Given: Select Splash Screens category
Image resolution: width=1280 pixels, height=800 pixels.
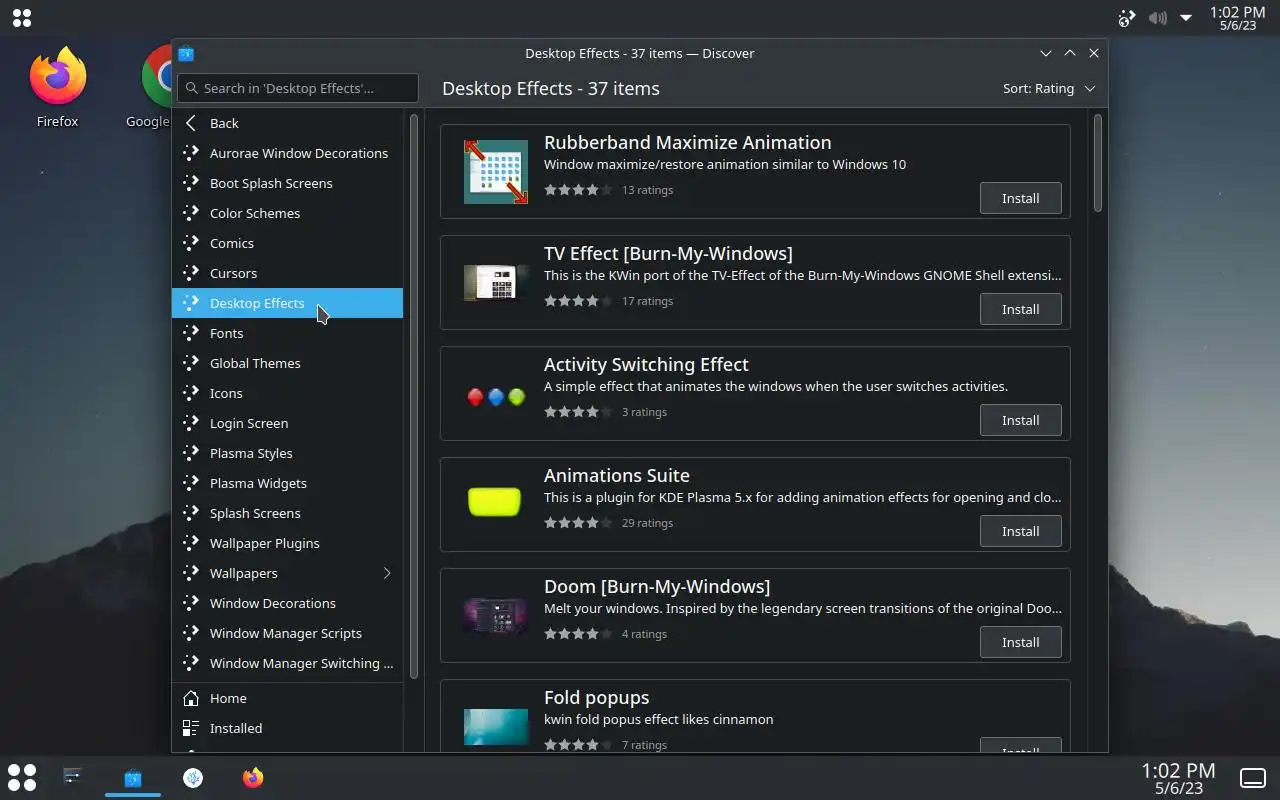Looking at the screenshot, I should click(287, 513).
